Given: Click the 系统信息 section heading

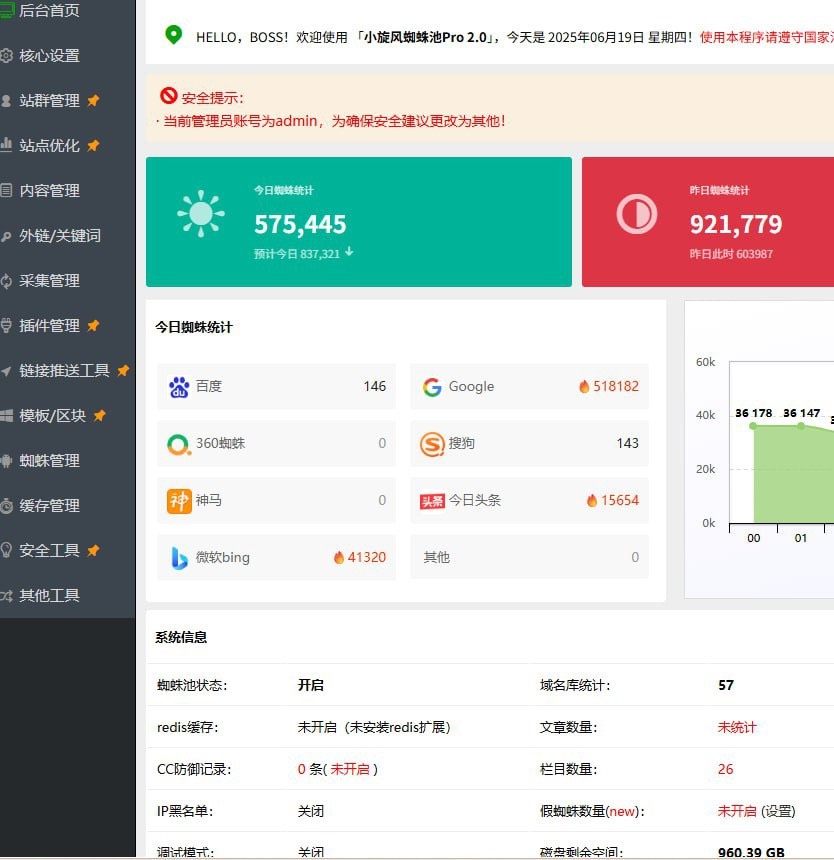Looking at the screenshot, I should [x=181, y=637].
